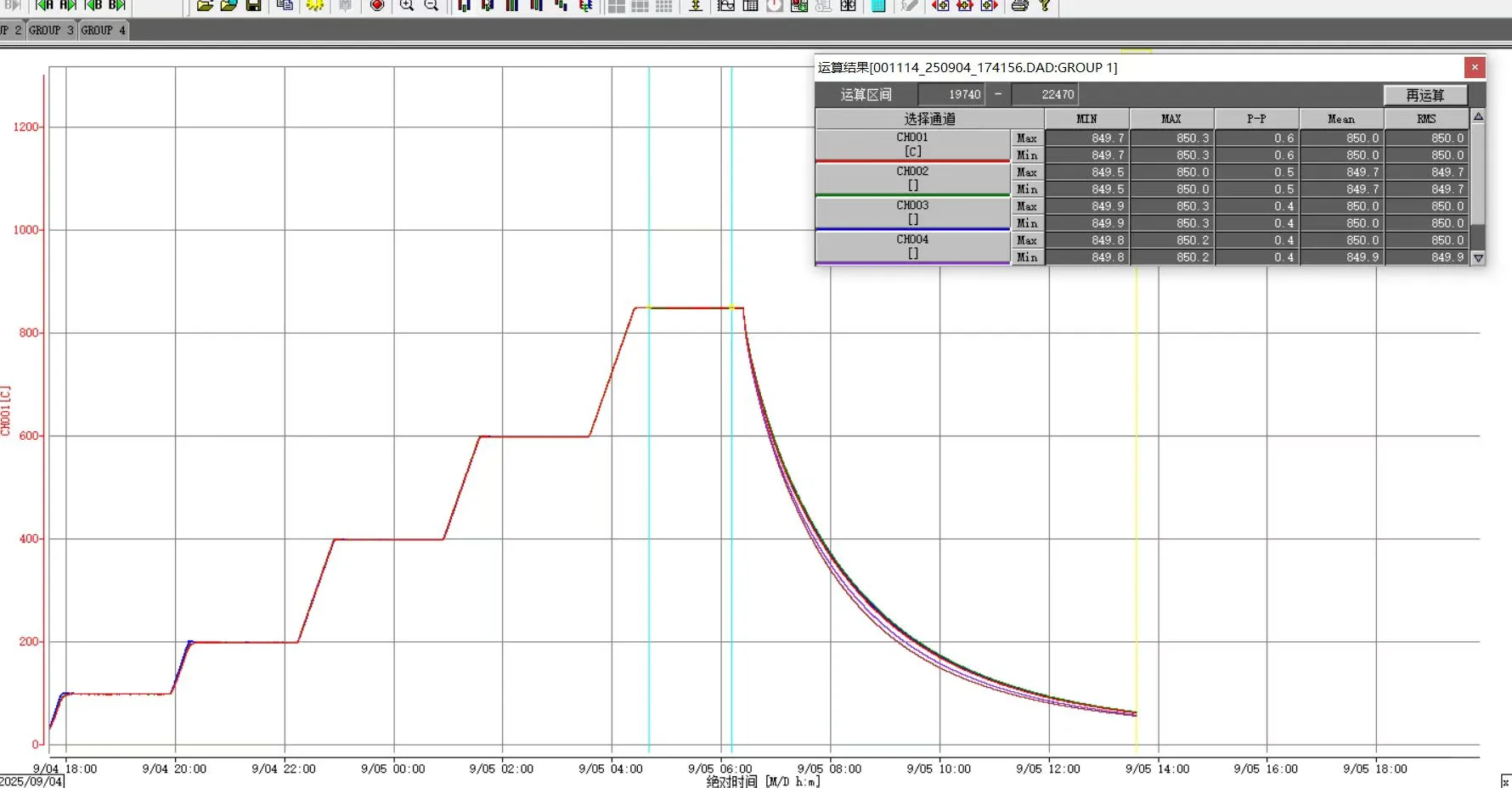The image size is (1512, 788).
Task: Open the data table view icon
Action: coord(751,5)
